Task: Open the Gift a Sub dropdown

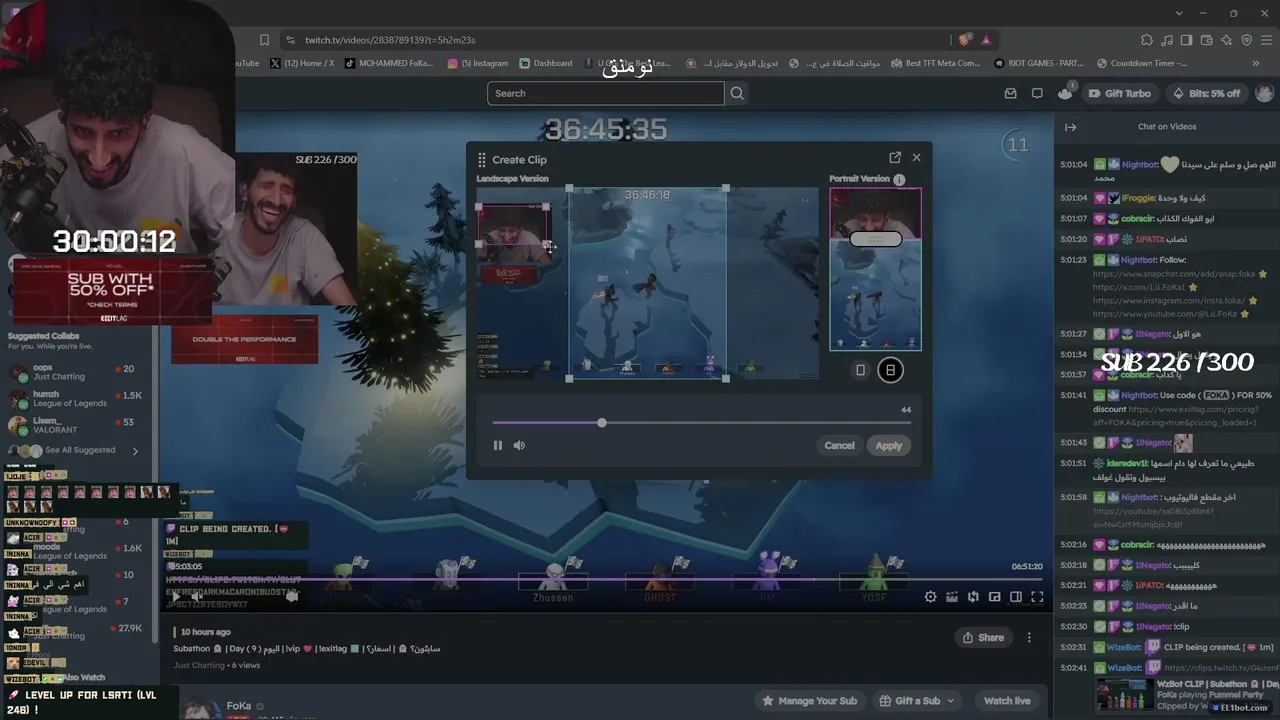Action: click(x=916, y=701)
